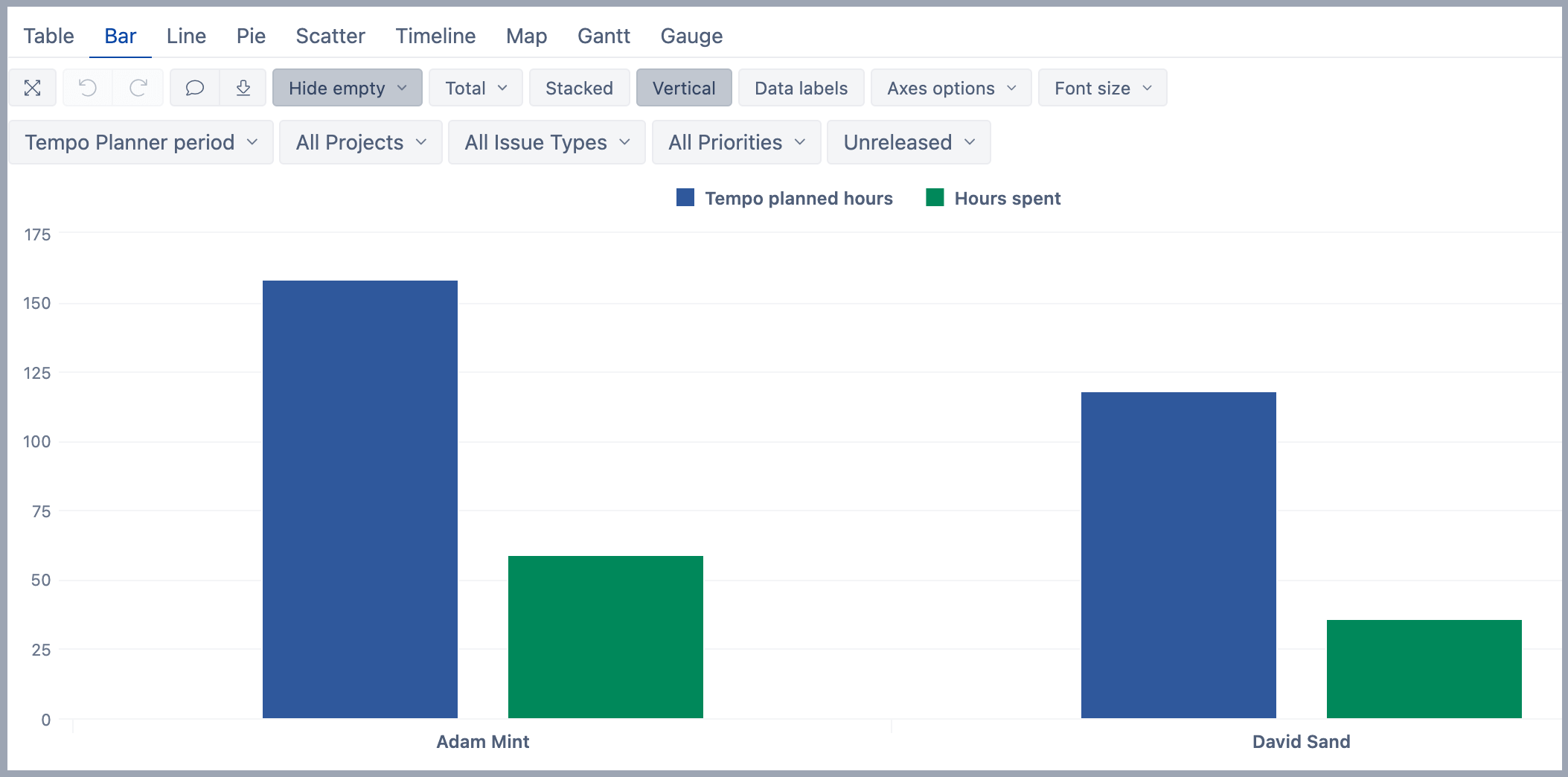1568x777 pixels.
Task: Select the Pie chart tab
Action: click(x=251, y=36)
